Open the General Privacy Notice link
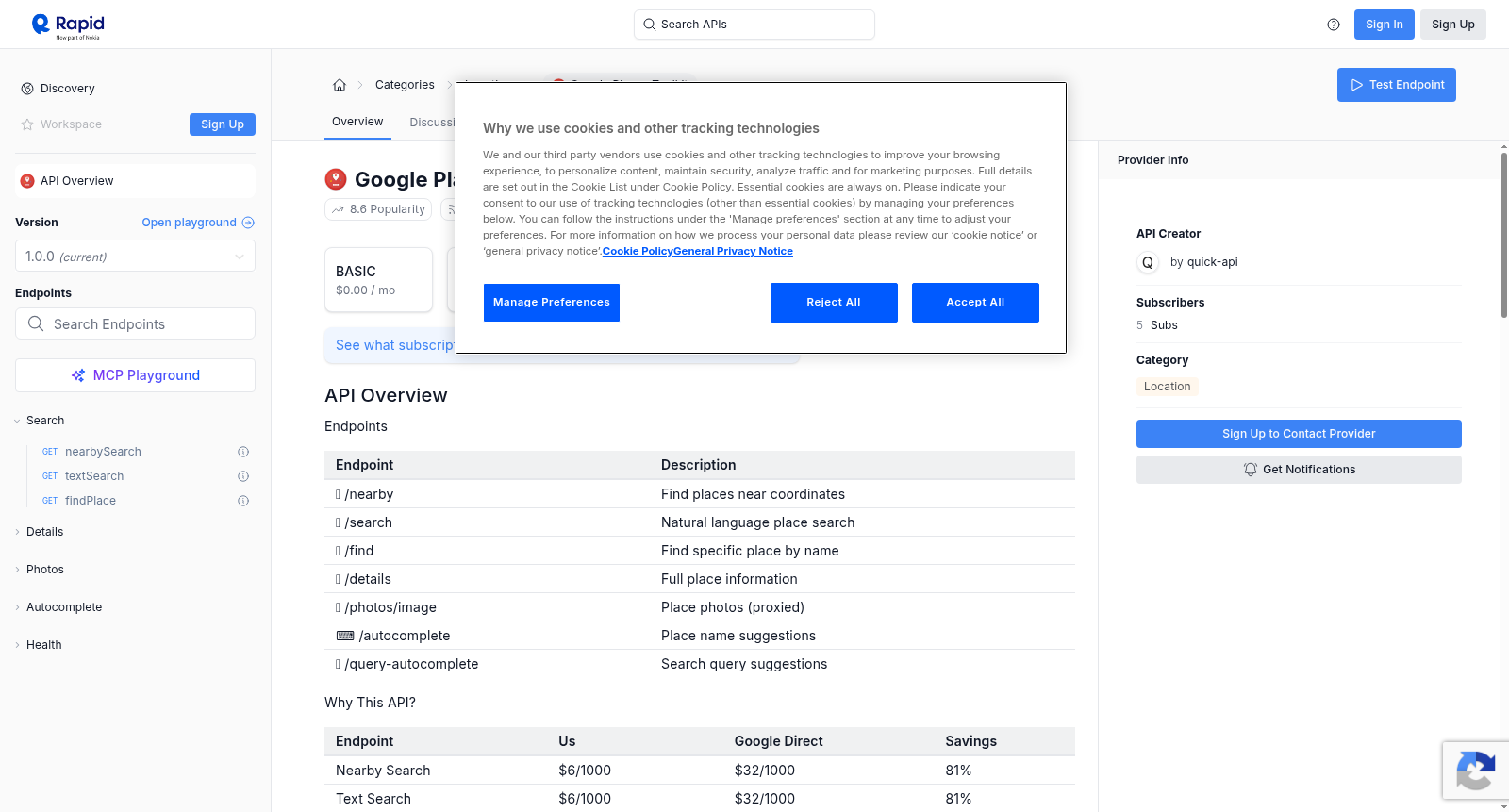 pos(733,251)
